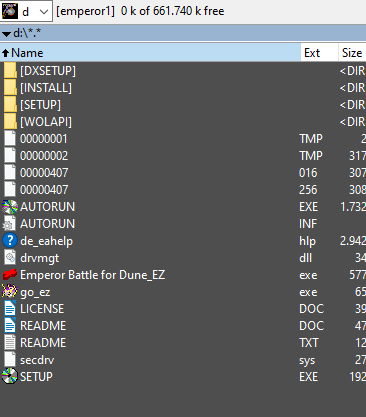Select the de_eahelp help file icon
The height and width of the screenshot is (417, 366).
click(x=10, y=241)
